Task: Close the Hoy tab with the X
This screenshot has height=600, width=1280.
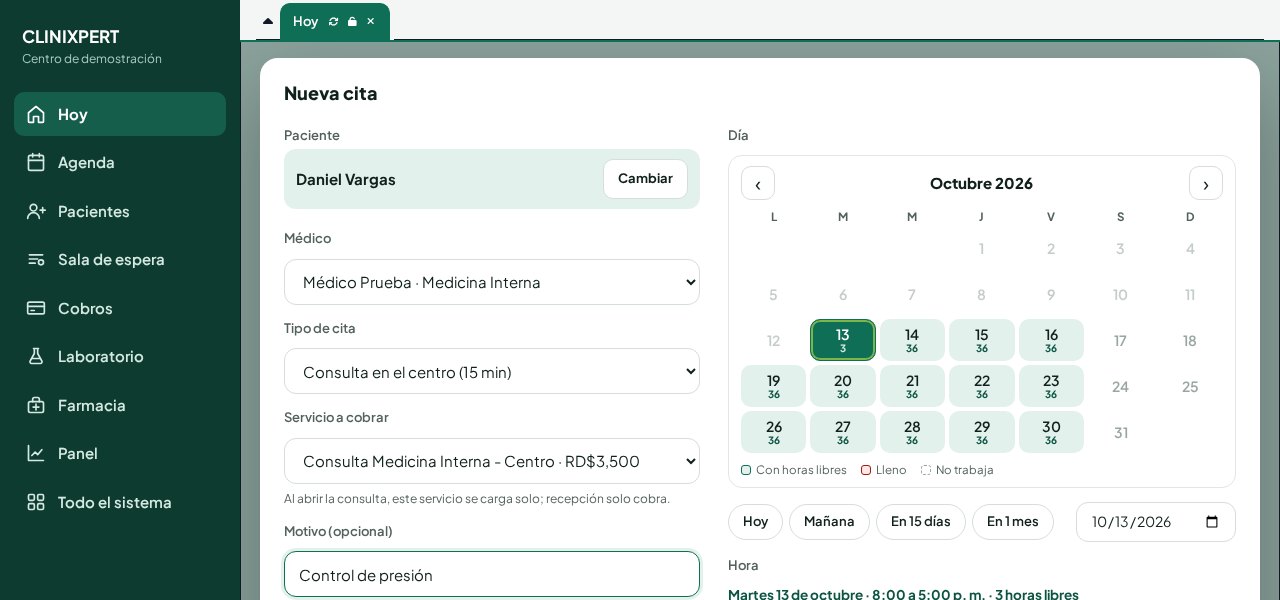Action: (x=371, y=21)
